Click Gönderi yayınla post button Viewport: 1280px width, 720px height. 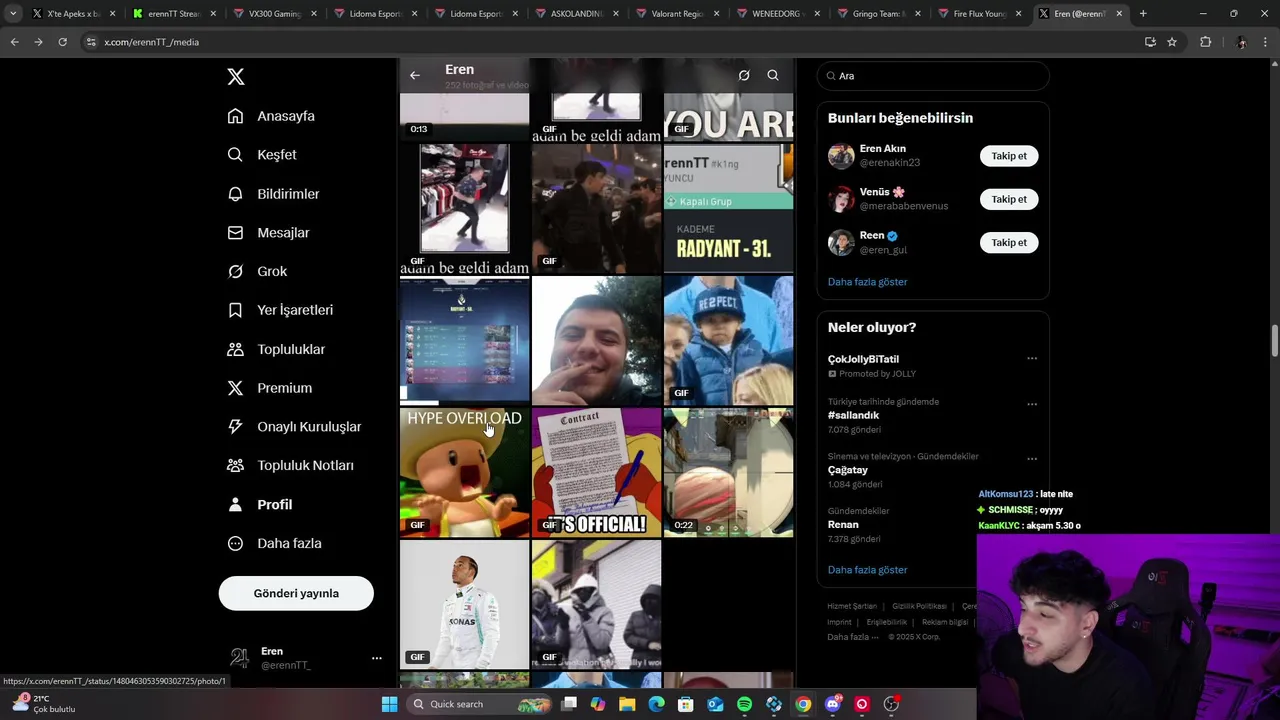(296, 593)
